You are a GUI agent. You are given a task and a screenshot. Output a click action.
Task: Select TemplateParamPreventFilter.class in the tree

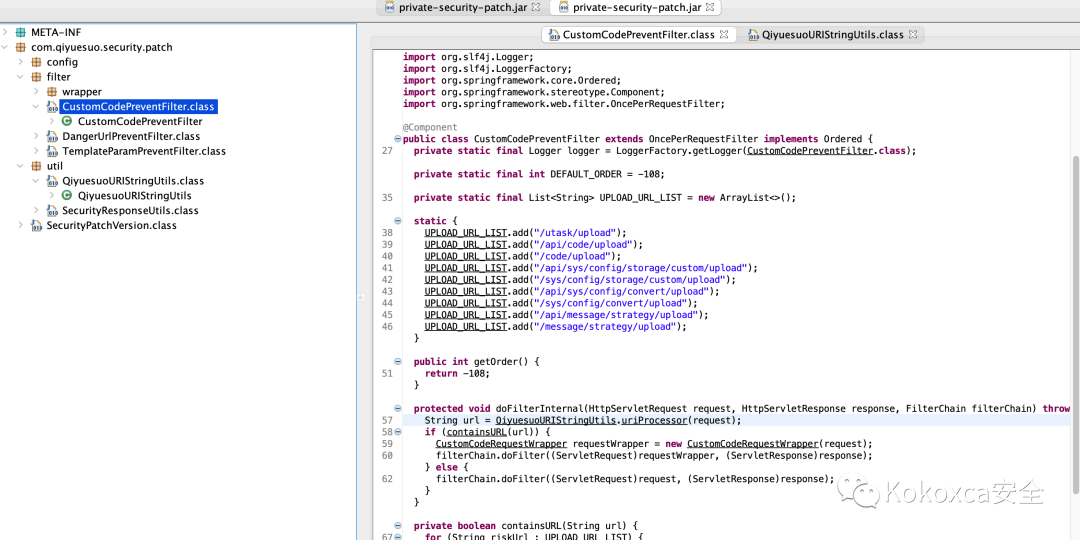[144, 151]
